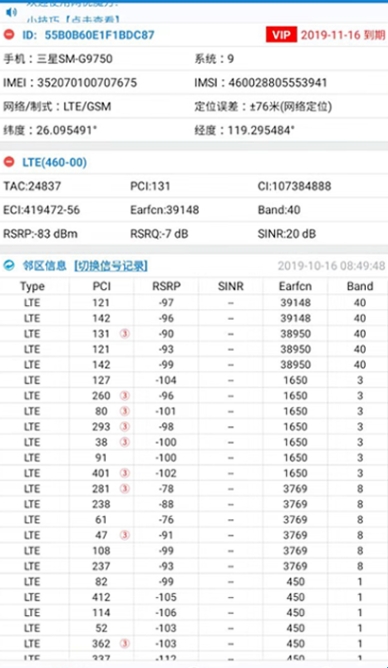Click RSRP -76 in PCI 61 row

pyautogui.click(x=166, y=520)
